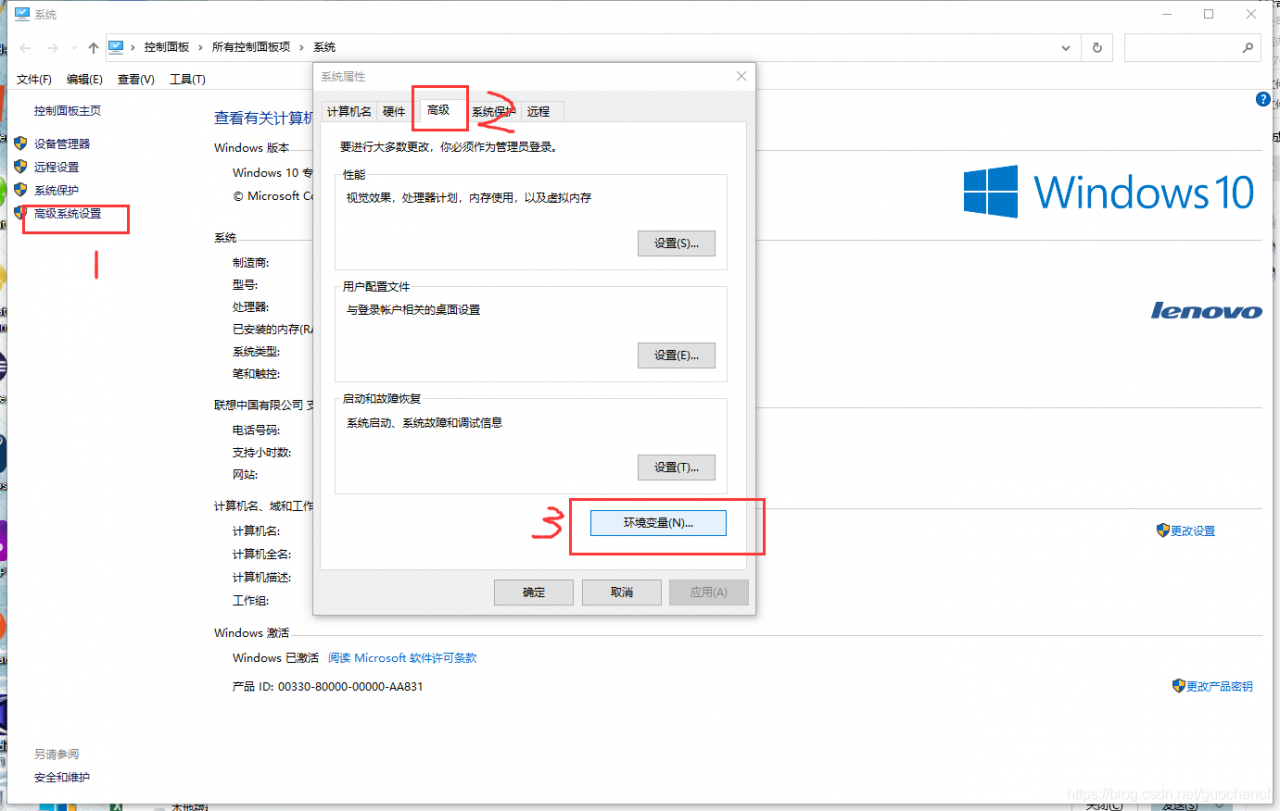Click 设置(S)... in the 性能 section
This screenshot has width=1280, height=811.
[676, 243]
